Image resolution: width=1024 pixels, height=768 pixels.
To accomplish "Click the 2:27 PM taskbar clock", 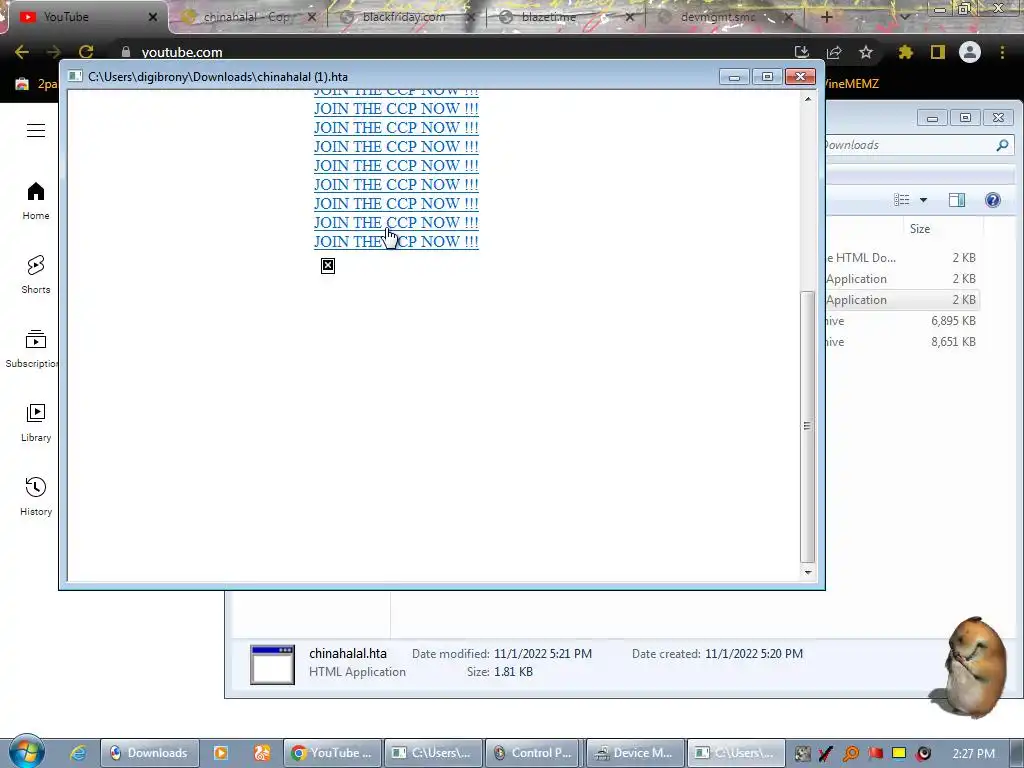I will click(973, 754).
